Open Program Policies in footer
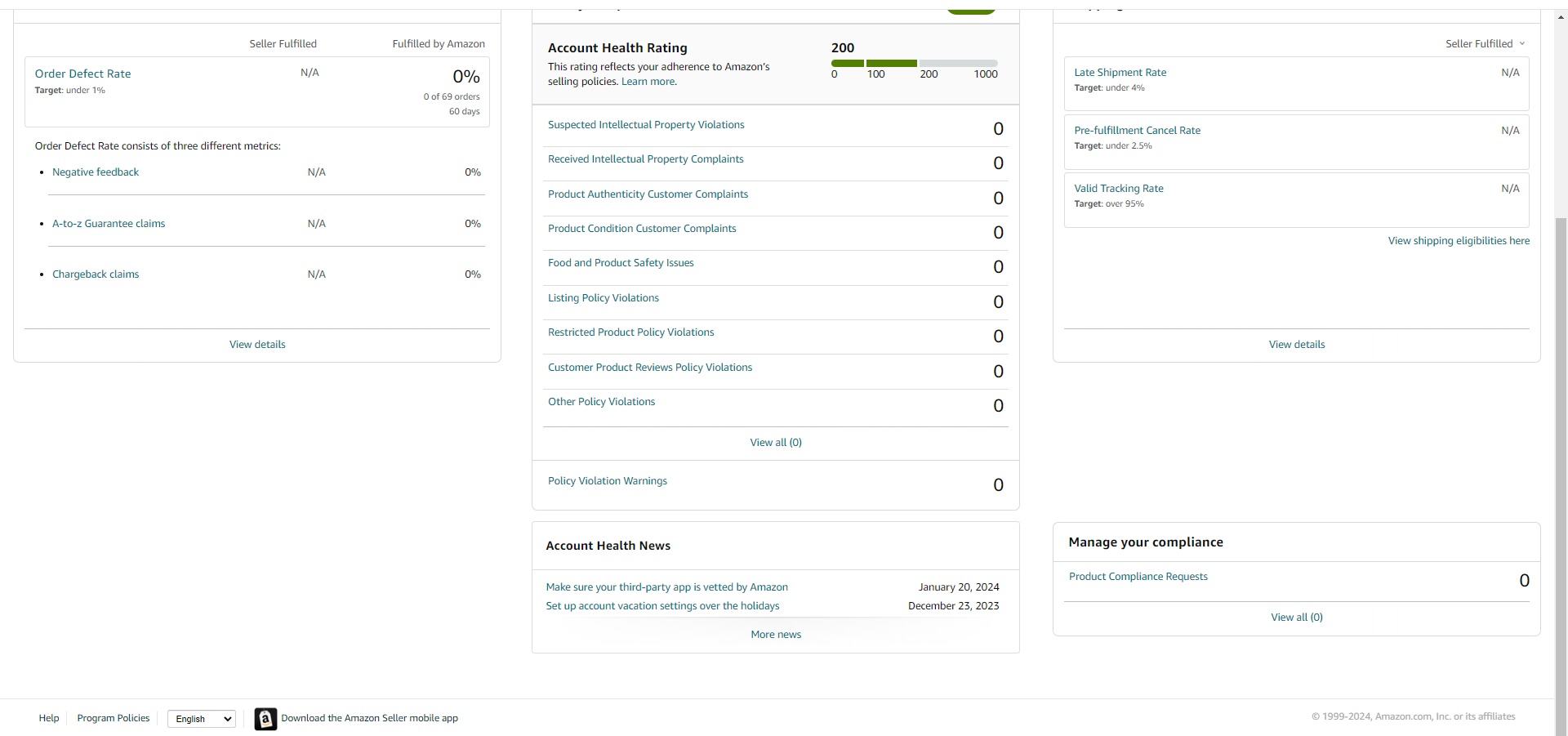 pos(114,719)
